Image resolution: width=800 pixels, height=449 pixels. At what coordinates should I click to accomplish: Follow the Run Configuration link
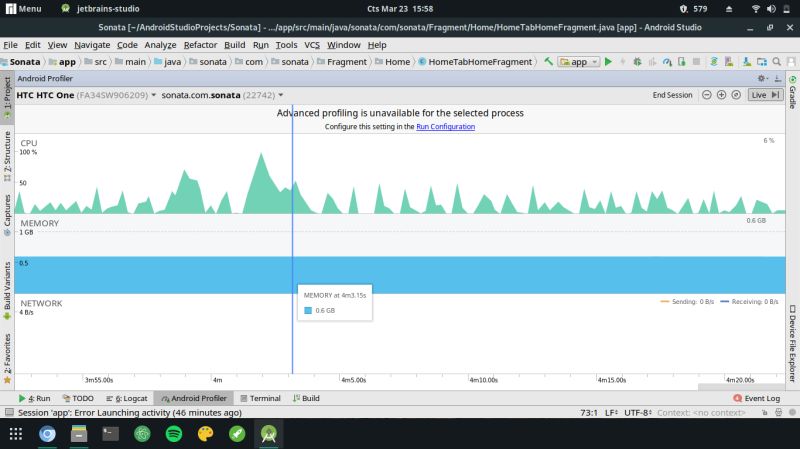(445, 127)
